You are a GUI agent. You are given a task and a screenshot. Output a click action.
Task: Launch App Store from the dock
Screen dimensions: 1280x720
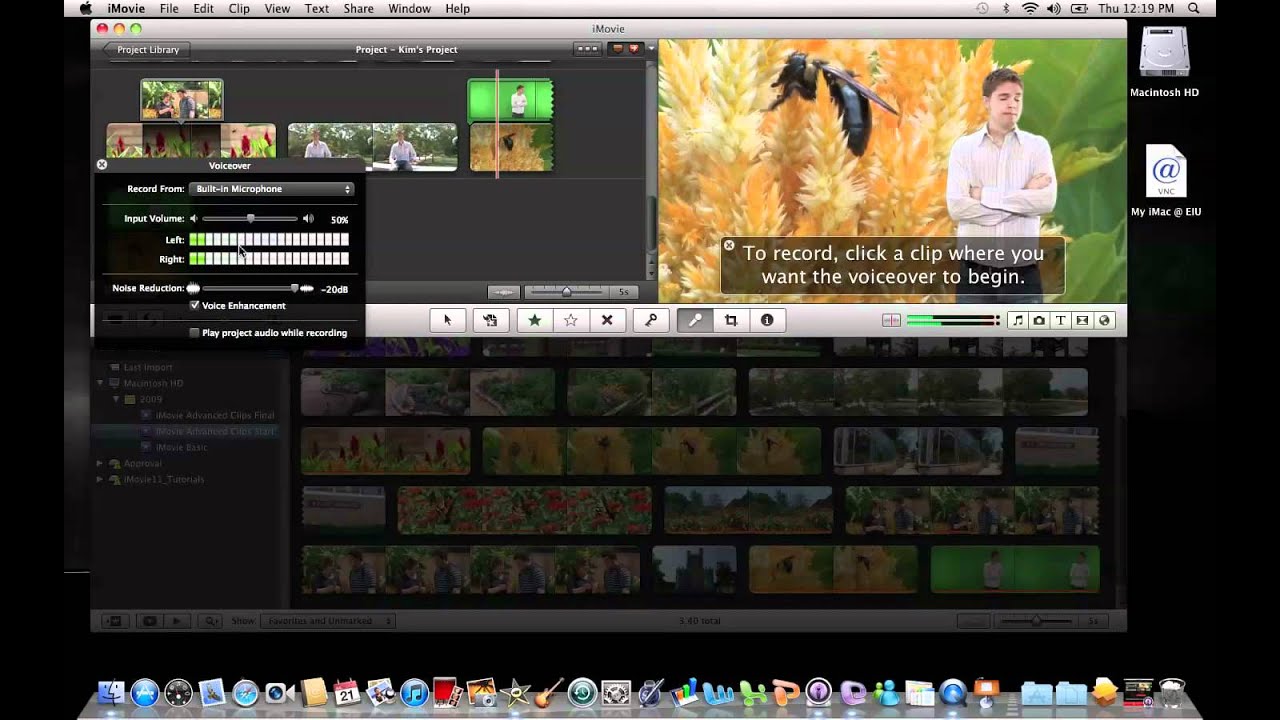coord(145,692)
